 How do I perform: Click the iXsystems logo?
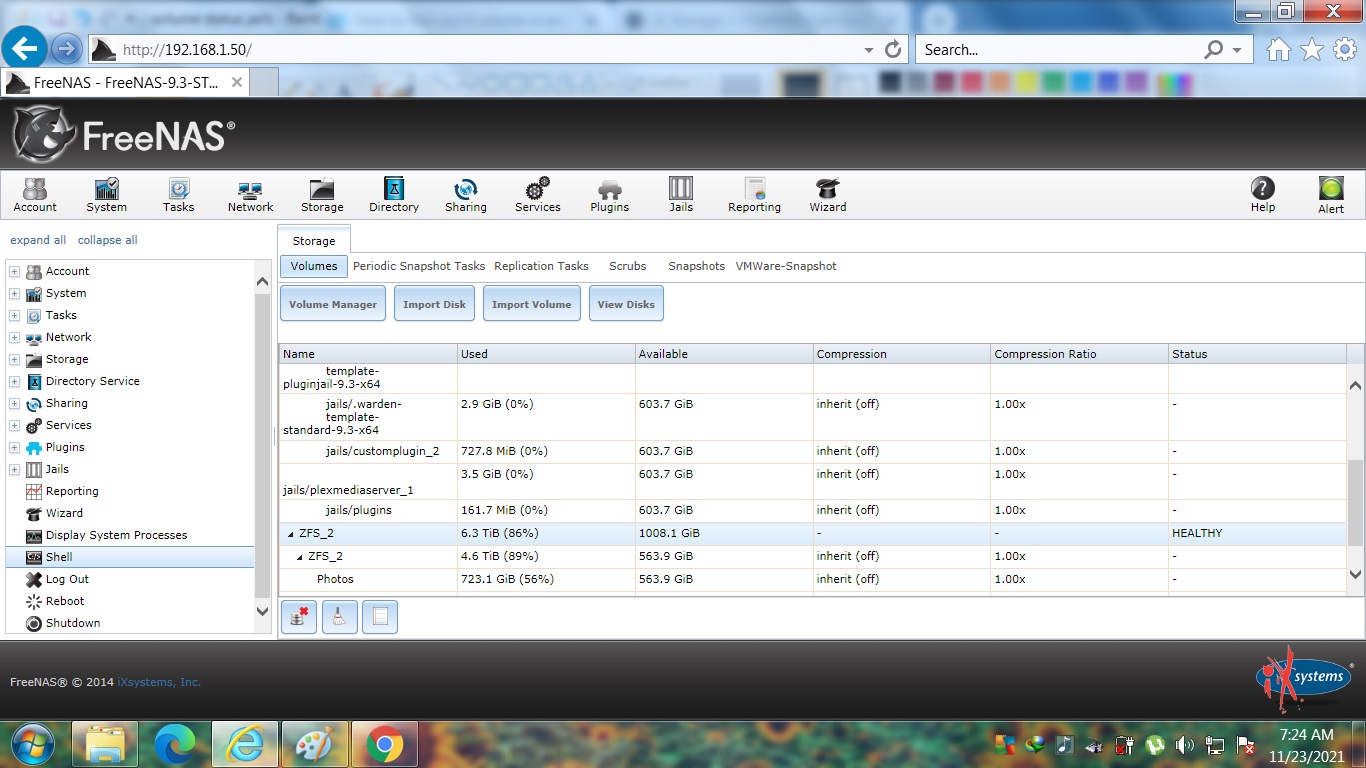(1303, 679)
